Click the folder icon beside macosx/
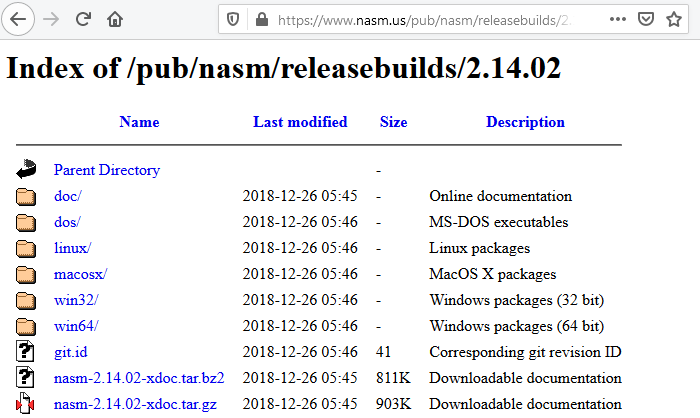Image resolution: width=700 pixels, height=418 pixels. [26, 274]
